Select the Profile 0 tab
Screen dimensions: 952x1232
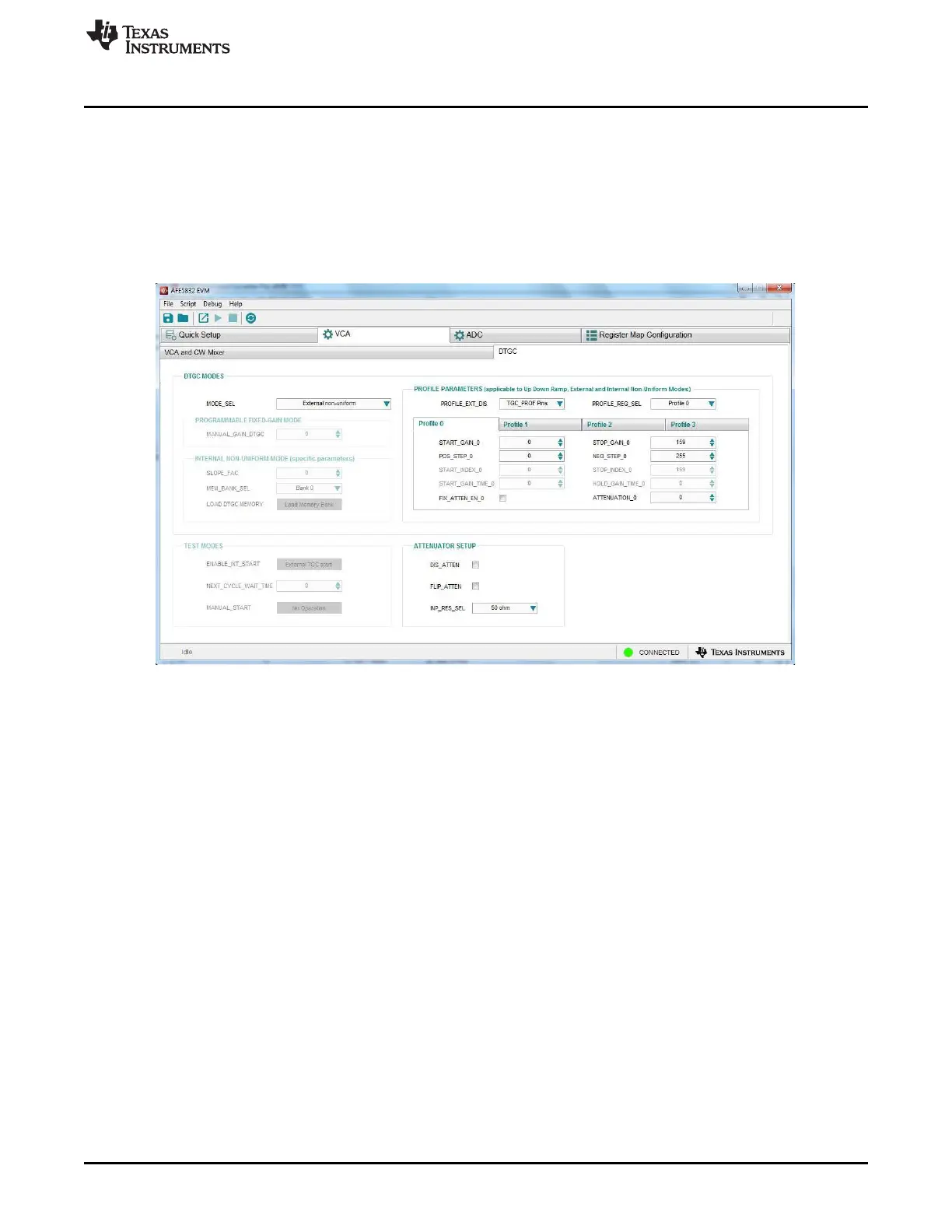455,424
